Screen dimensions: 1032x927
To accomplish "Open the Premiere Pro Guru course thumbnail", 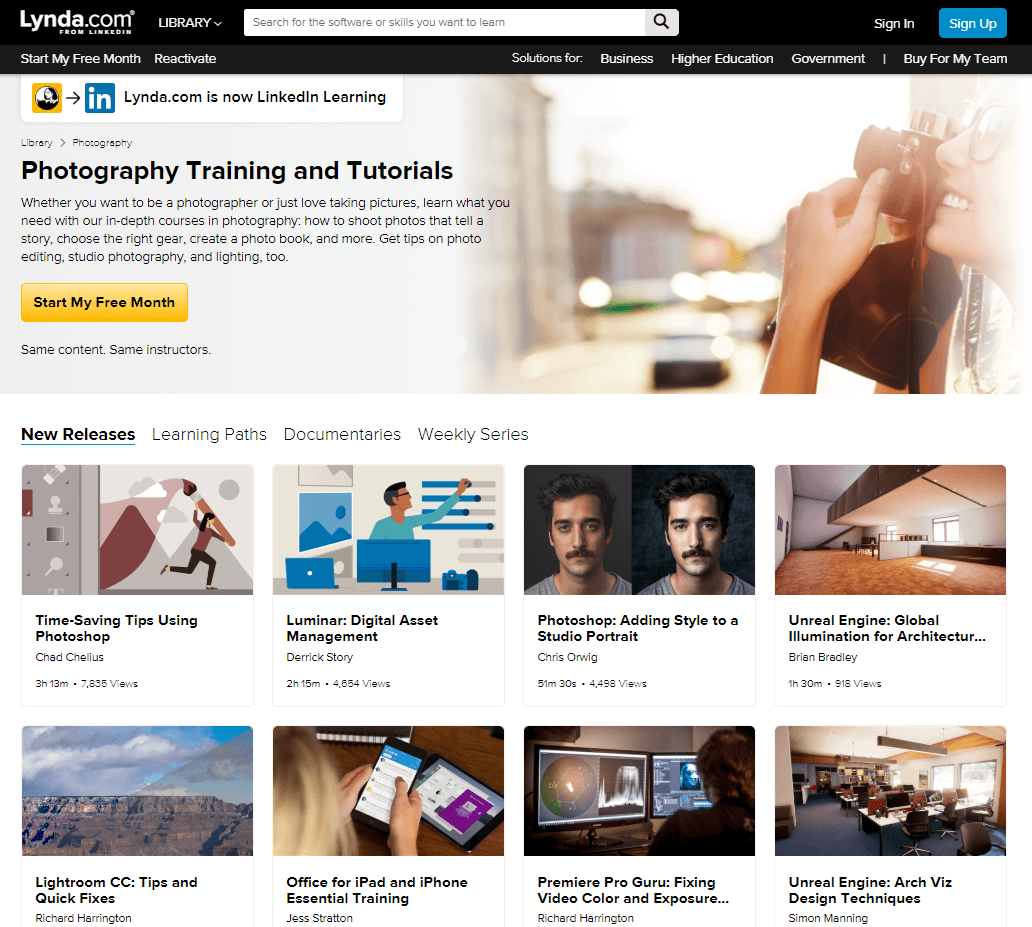I will tap(639, 791).
